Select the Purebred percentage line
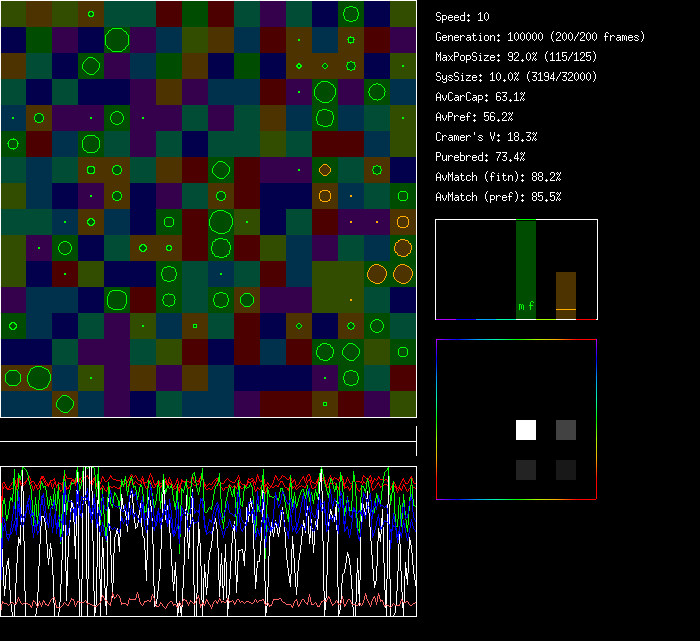 coord(480,157)
